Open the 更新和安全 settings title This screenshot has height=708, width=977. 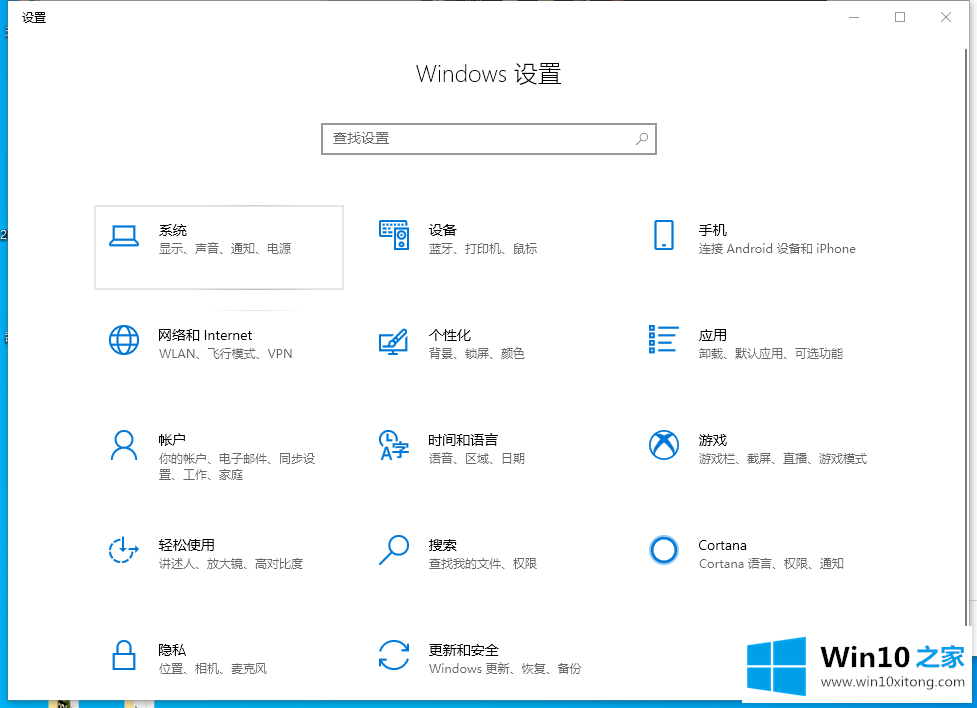464,650
